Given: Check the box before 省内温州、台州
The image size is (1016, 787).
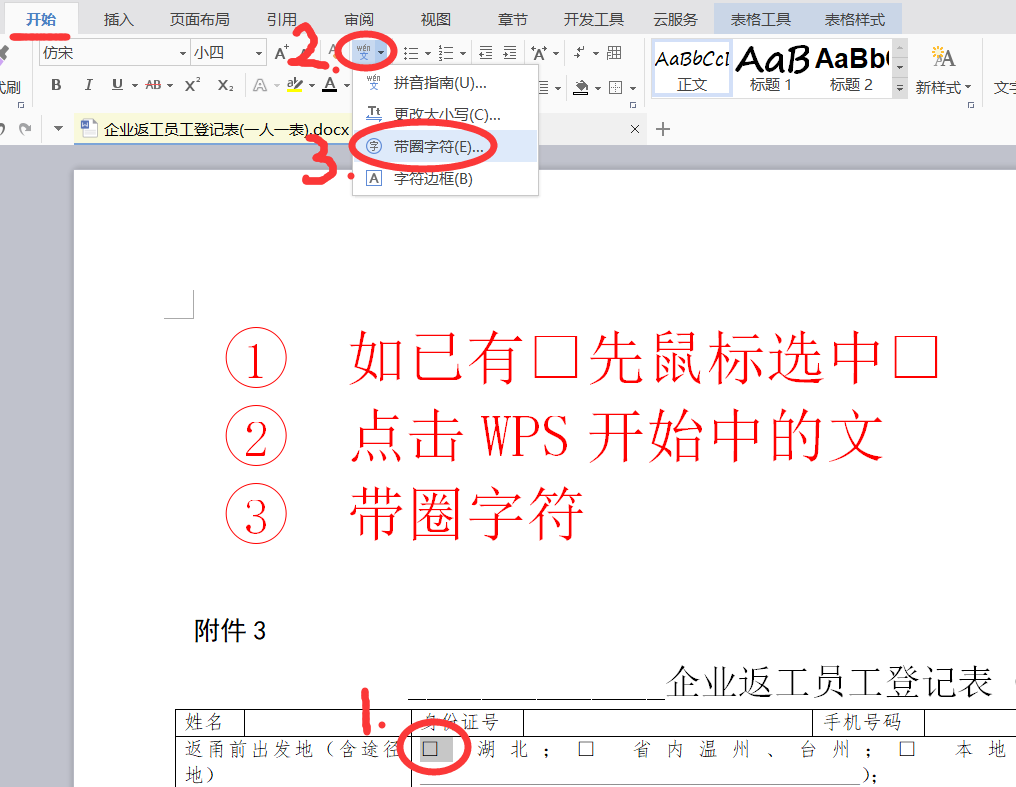Looking at the screenshot, I should click(586, 749).
